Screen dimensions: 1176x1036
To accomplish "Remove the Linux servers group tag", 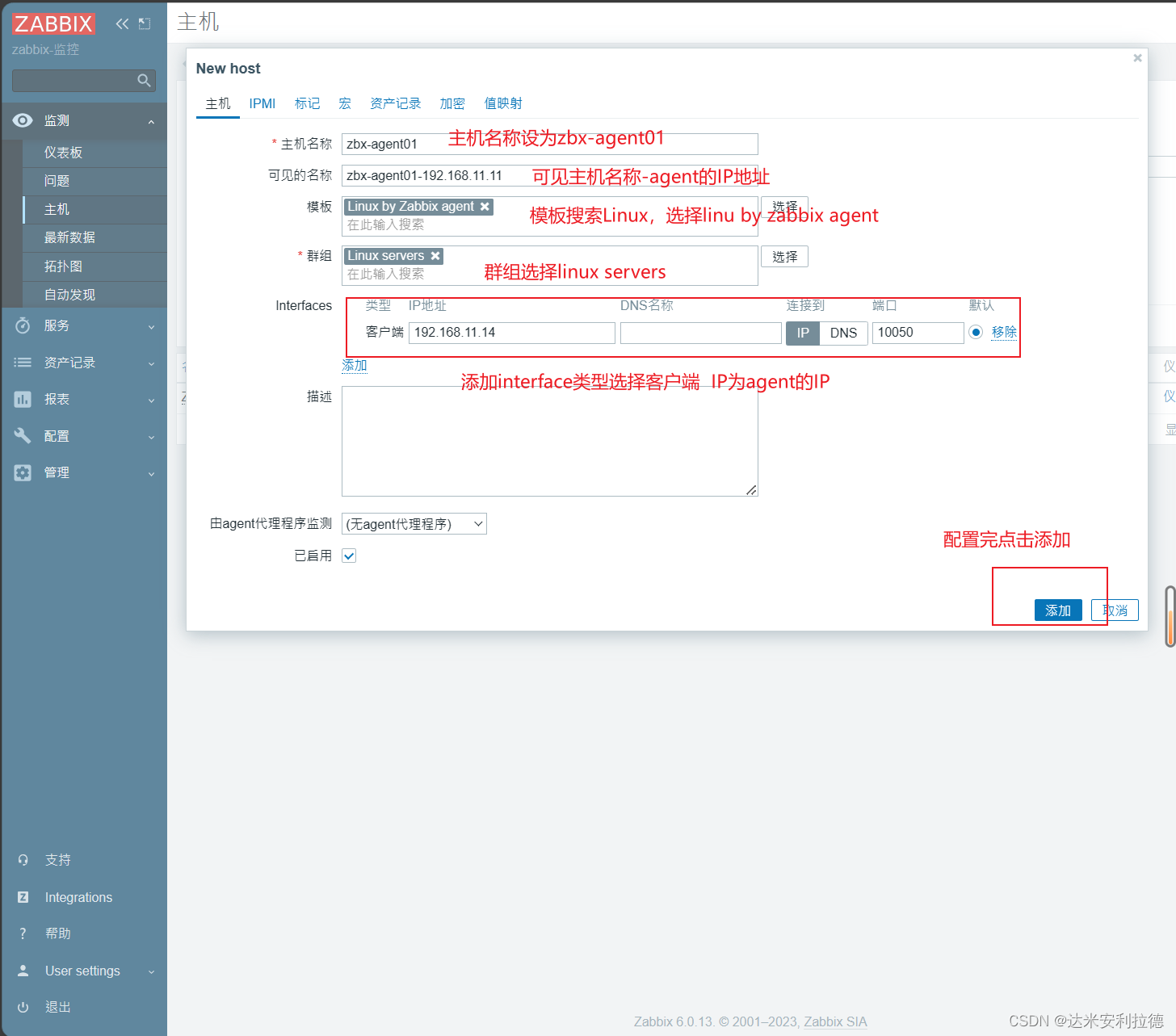I will pyautogui.click(x=435, y=256).
